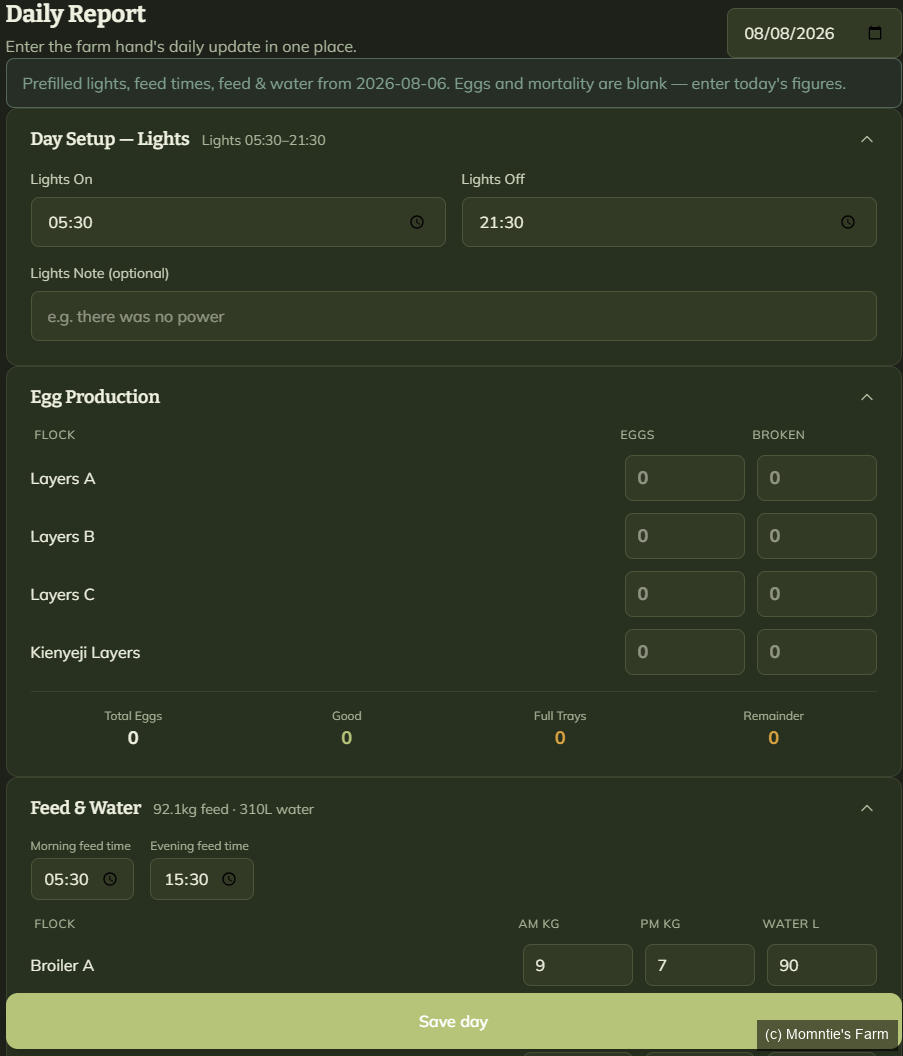The width and height of the screenshot is (903, 1056).
Task: Click the Good eggs total value
Action: [347, 738]
